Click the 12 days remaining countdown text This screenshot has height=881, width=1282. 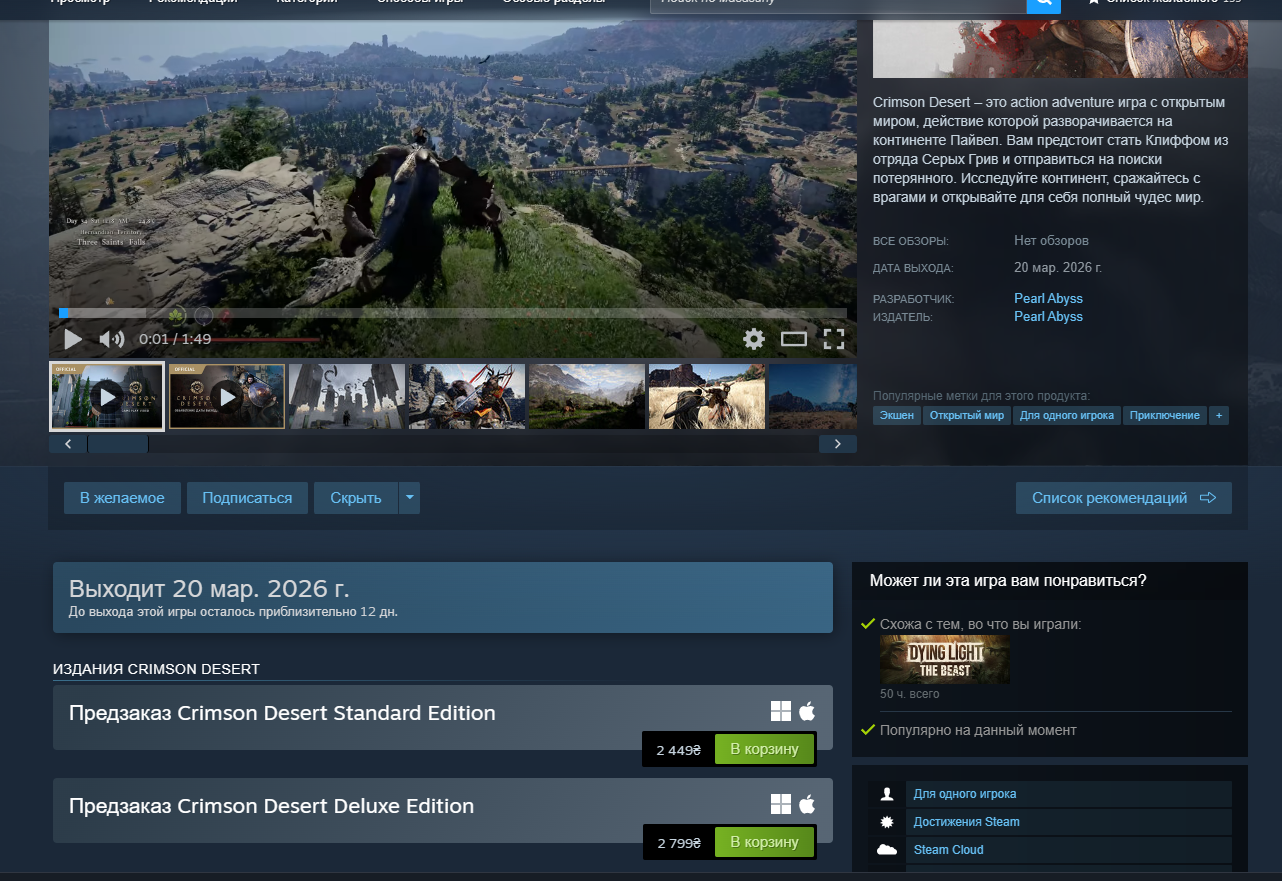pyautogui.click(x=233, y=611)
